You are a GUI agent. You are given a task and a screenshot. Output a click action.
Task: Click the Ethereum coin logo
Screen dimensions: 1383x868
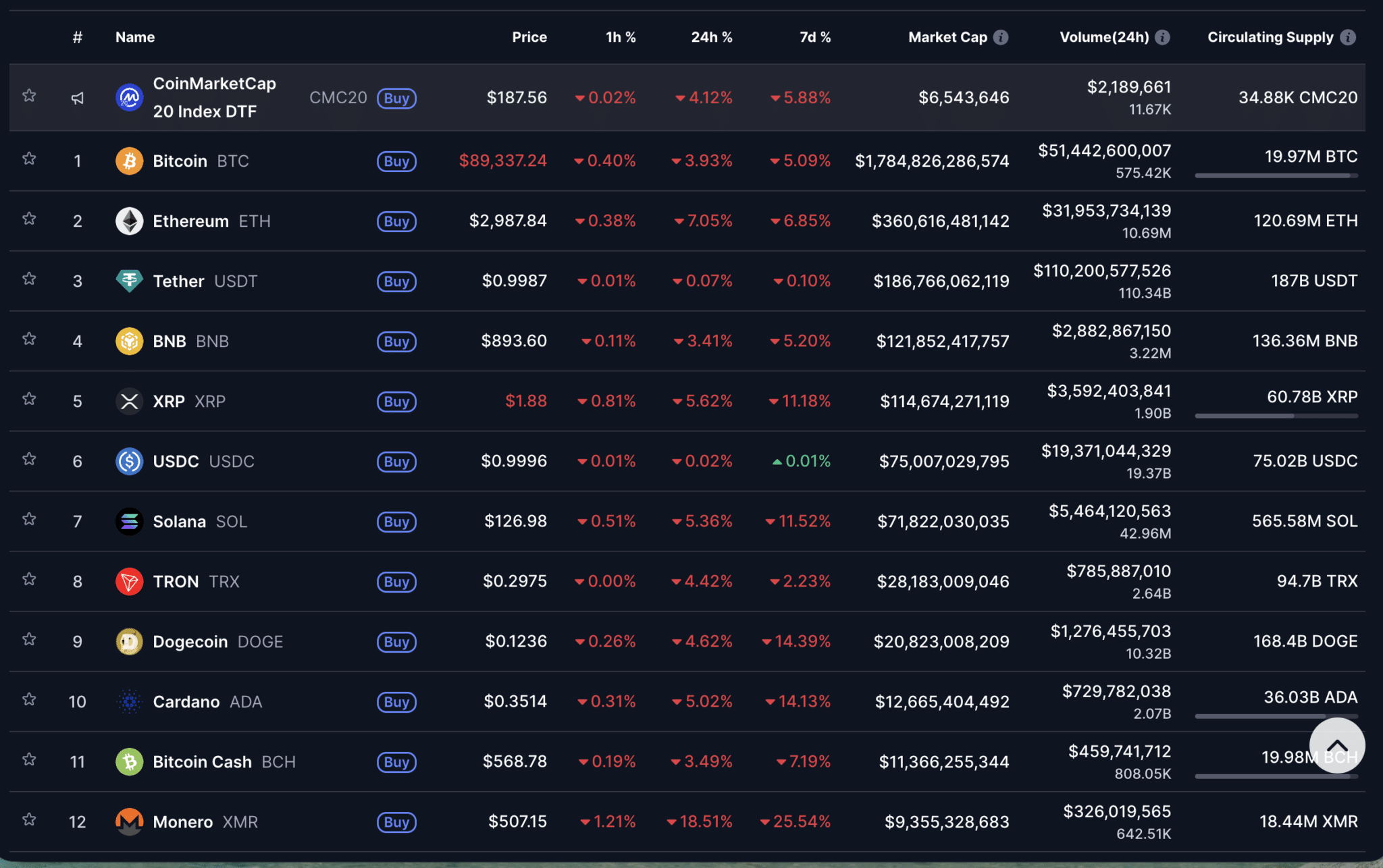click(x=129, y=221)
